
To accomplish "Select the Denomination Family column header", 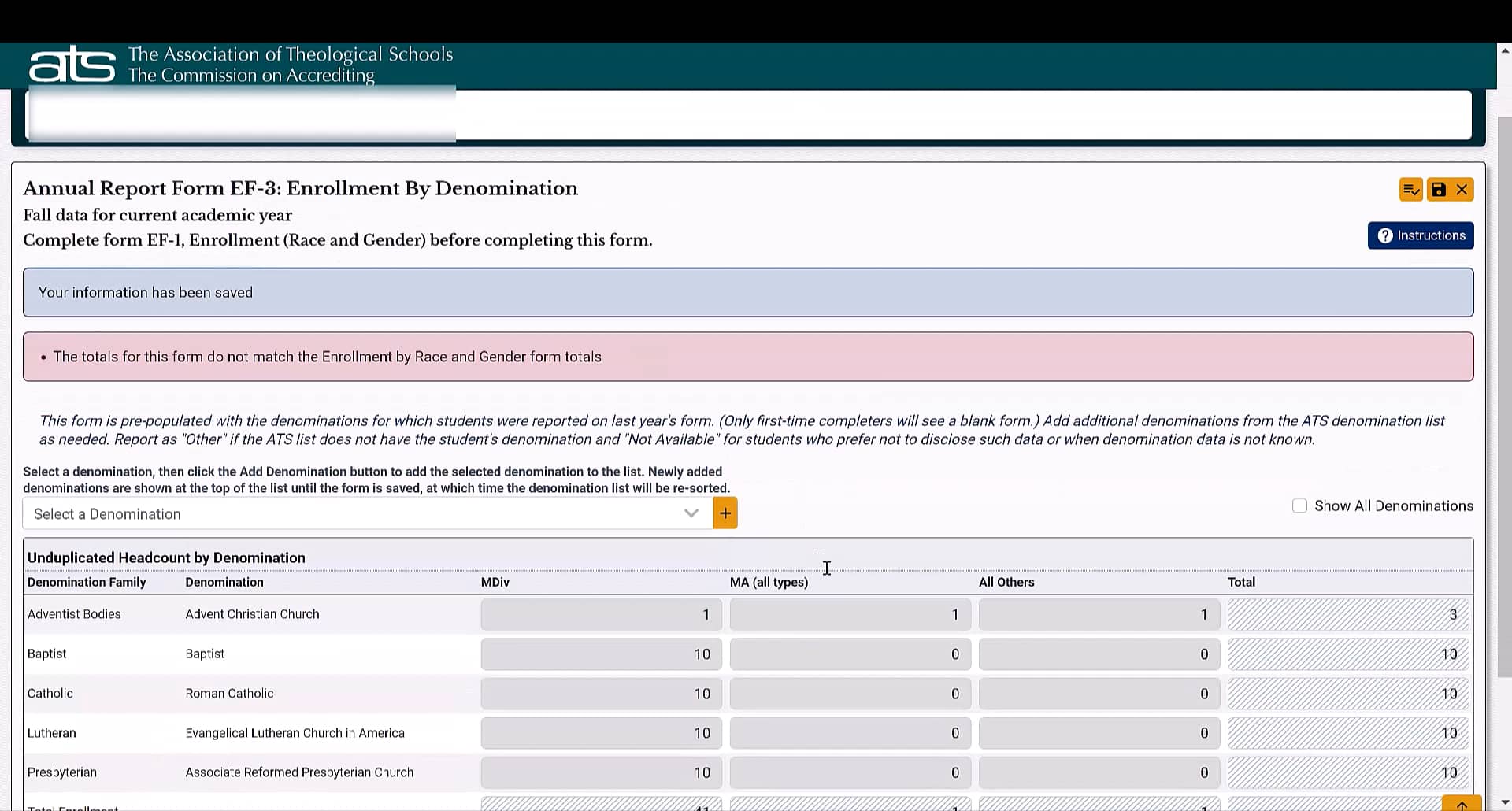I will [87, 582].
